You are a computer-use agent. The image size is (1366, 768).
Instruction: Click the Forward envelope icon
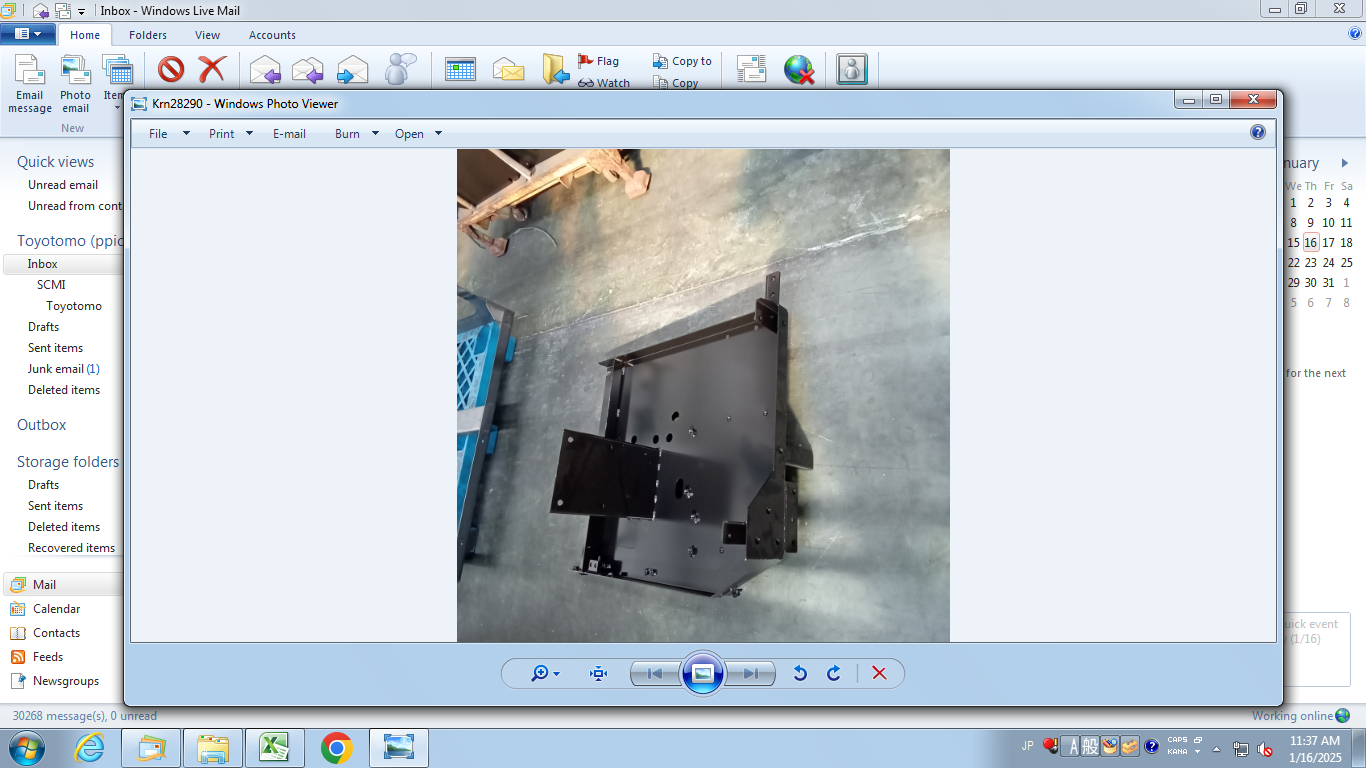[352, 70]
